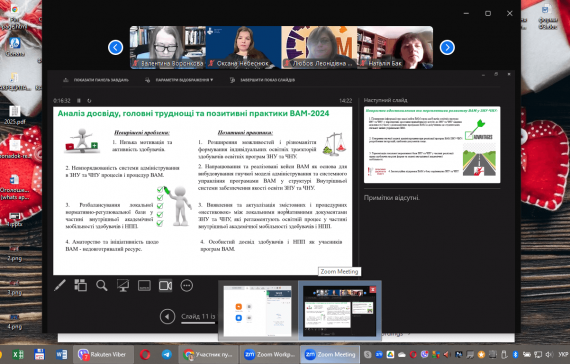Click the Zoom icon in system tray
The height and width of the screenshot is (364, 570).
379,354
